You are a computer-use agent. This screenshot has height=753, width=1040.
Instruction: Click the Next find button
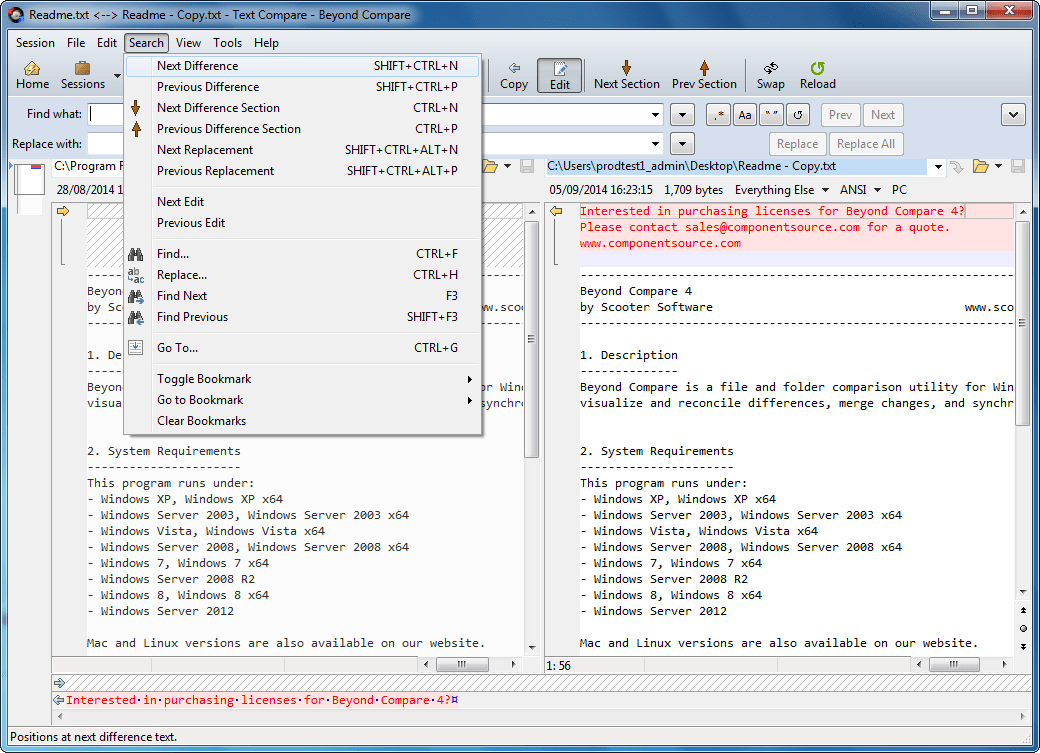(883, 115)
